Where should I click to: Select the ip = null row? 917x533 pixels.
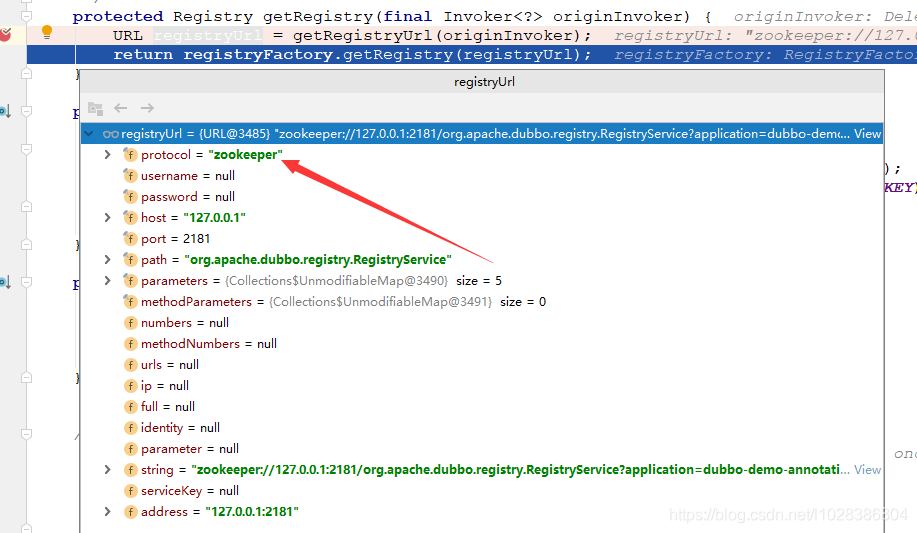tap(482, 386)
